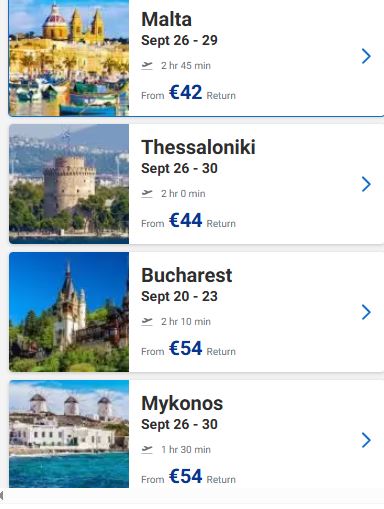Open the Thessaloniki destination title
Screen dimensions: 384x509
pyautogui.click(x=198, y=147)
